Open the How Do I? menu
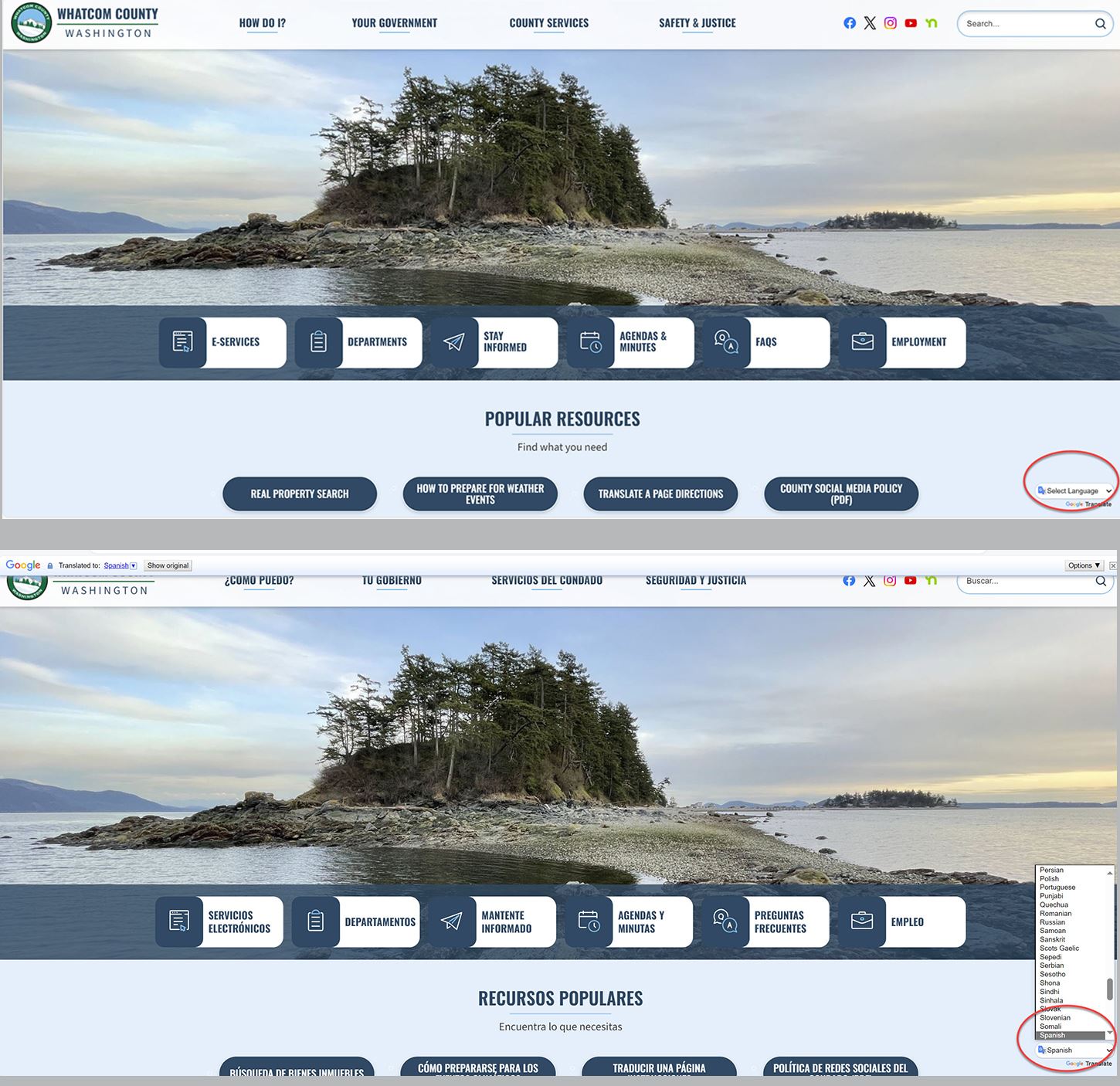 click(x=262, y=23)
